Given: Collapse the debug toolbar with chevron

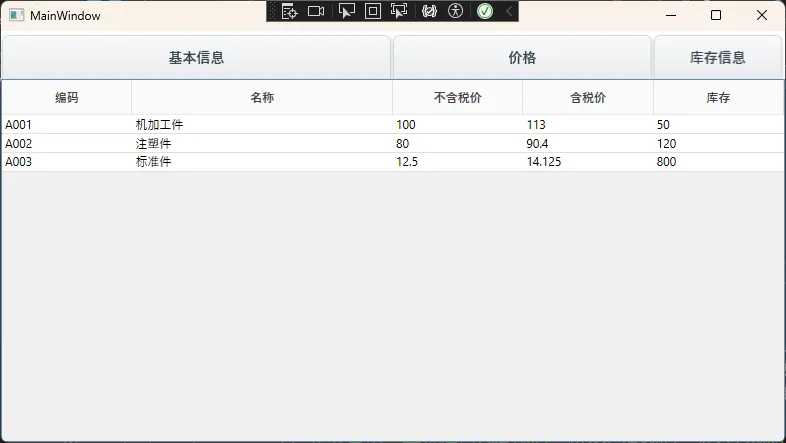Looking at the screenshot, I should pos(508,11).
